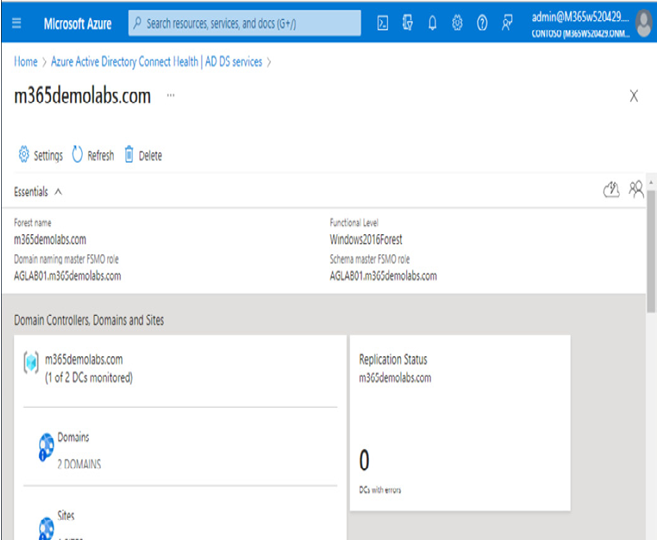Click the cloud quick start icon

click(x=612, y=190)
